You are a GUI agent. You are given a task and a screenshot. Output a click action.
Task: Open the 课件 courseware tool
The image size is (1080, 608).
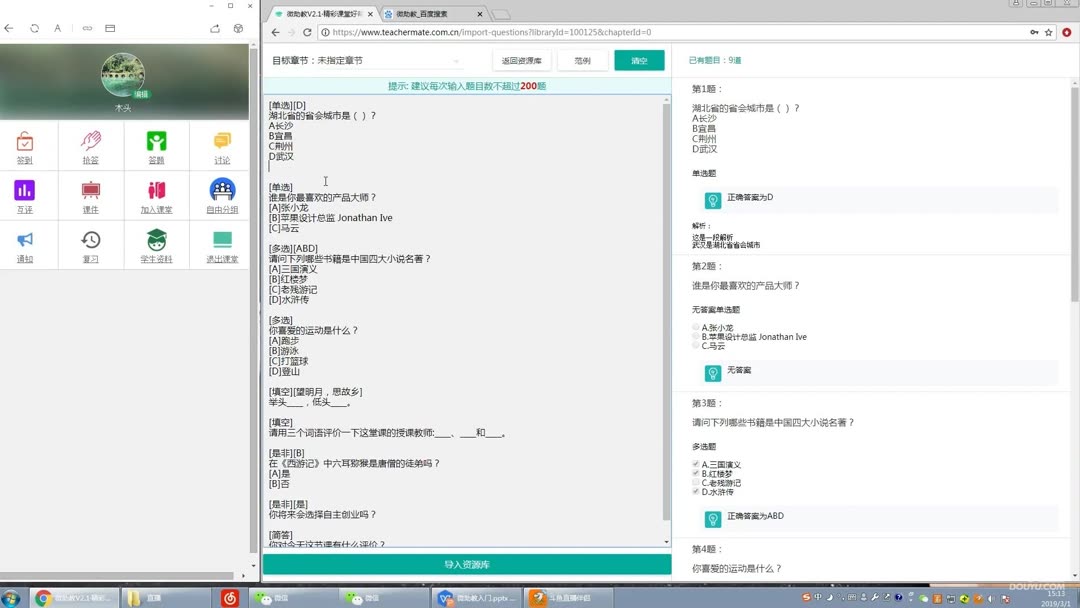90,196
